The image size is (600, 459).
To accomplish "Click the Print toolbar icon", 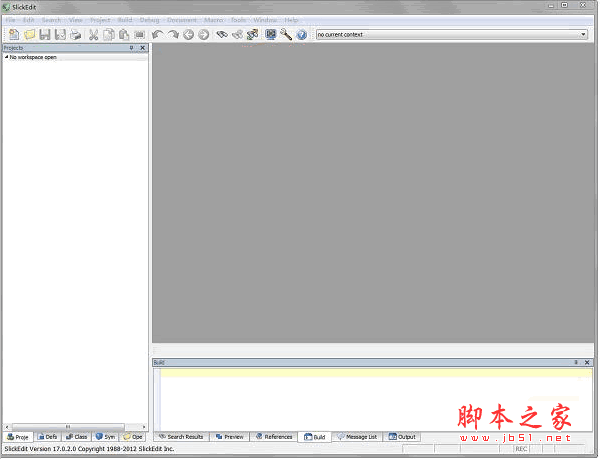I will click(76, 35).
